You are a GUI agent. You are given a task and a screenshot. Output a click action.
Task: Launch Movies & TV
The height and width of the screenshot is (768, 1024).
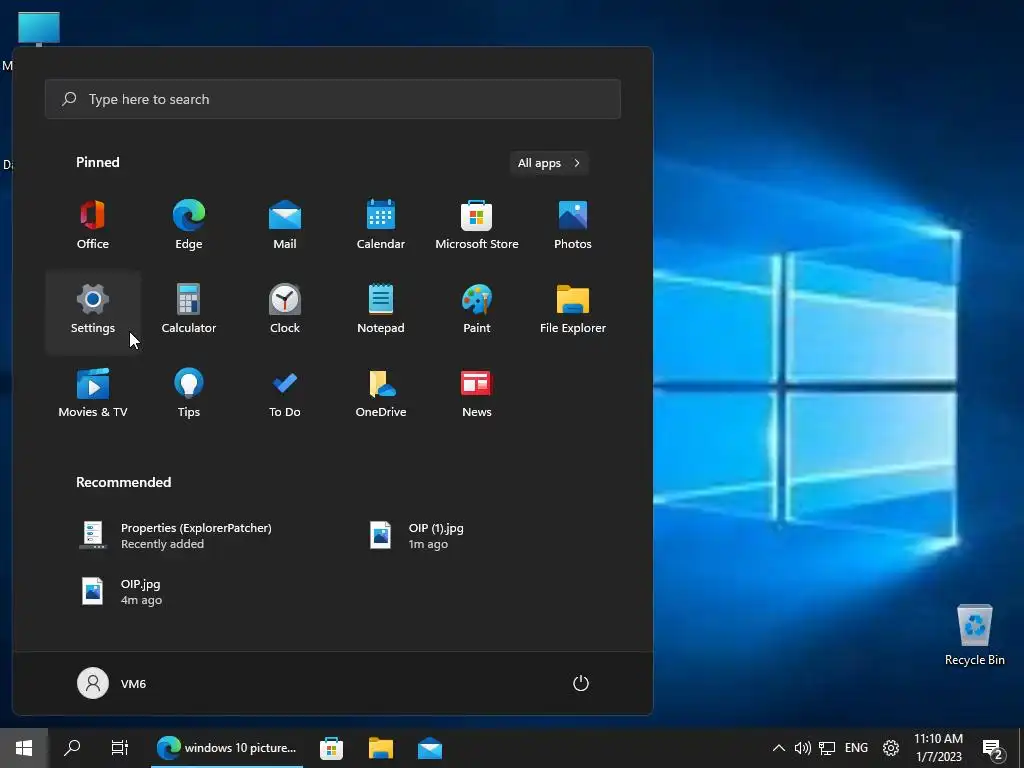pyautogui.click(x=93, y=393)
